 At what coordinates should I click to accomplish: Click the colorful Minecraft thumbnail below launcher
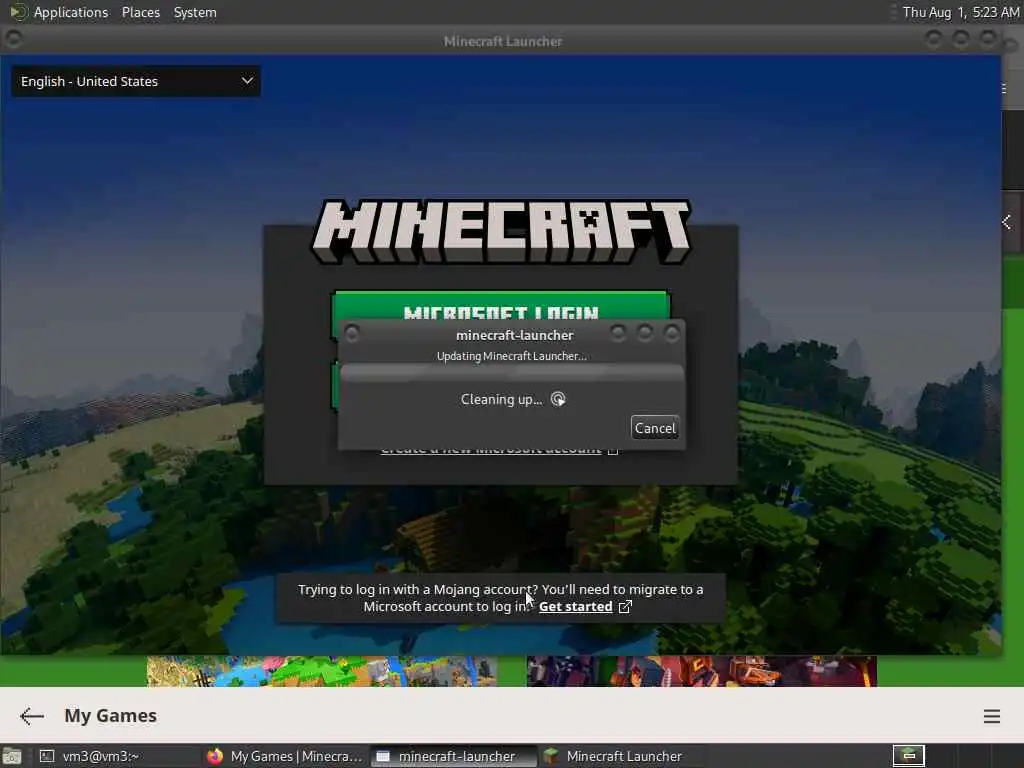tap(322, 671)
